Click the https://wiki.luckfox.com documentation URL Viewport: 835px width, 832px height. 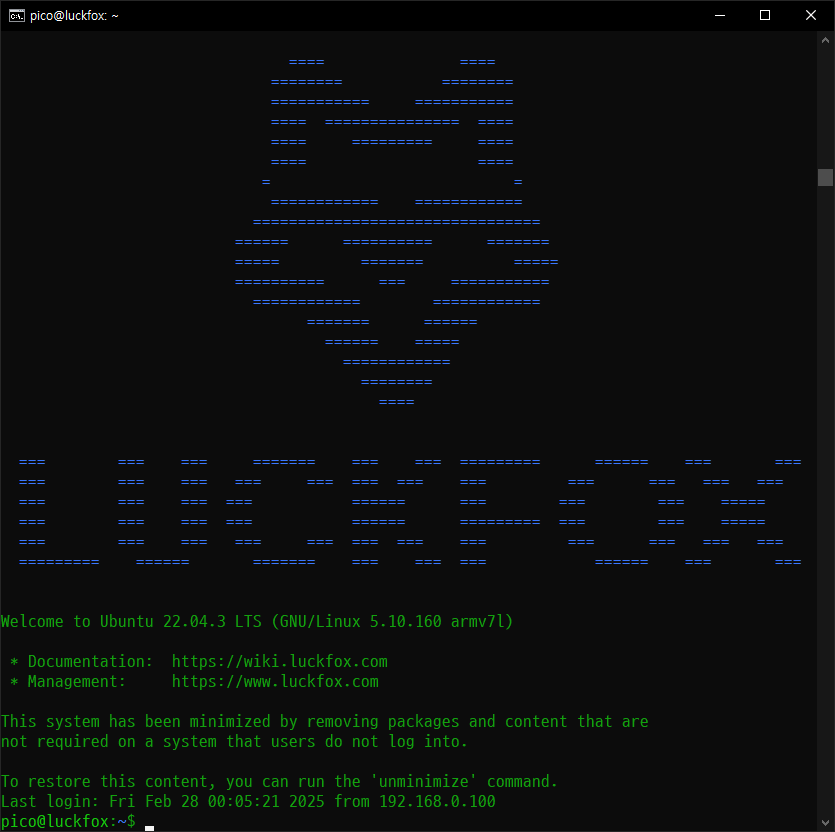coord(280,661)
